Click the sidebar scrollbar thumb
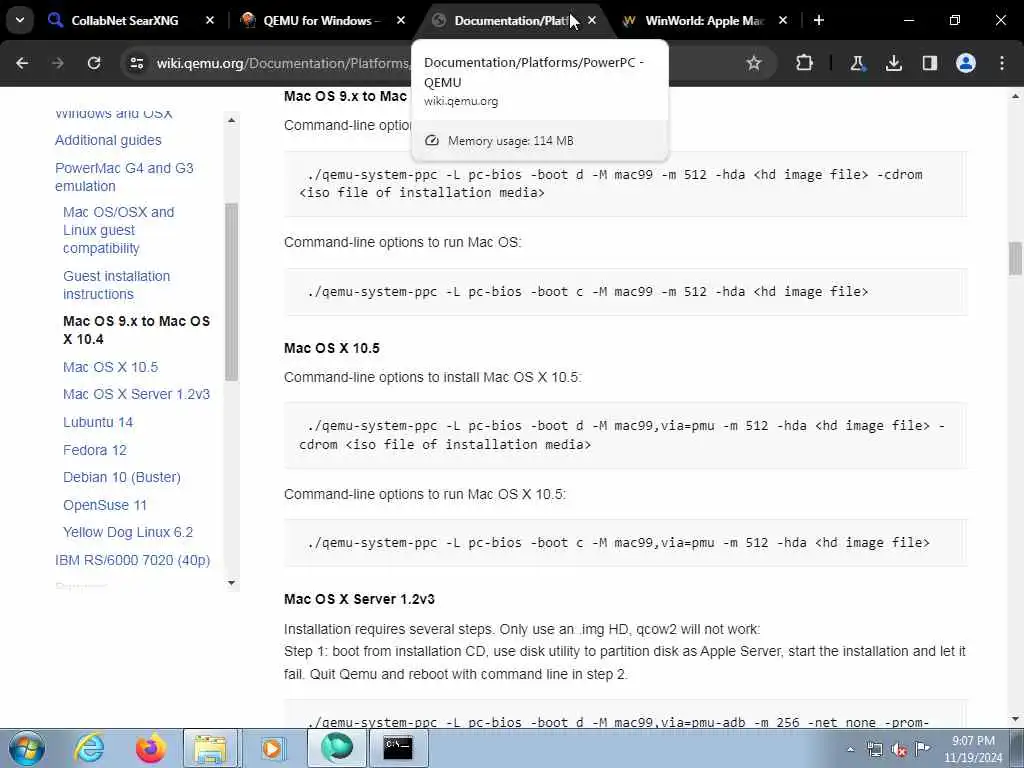 [x=231, y=291]
